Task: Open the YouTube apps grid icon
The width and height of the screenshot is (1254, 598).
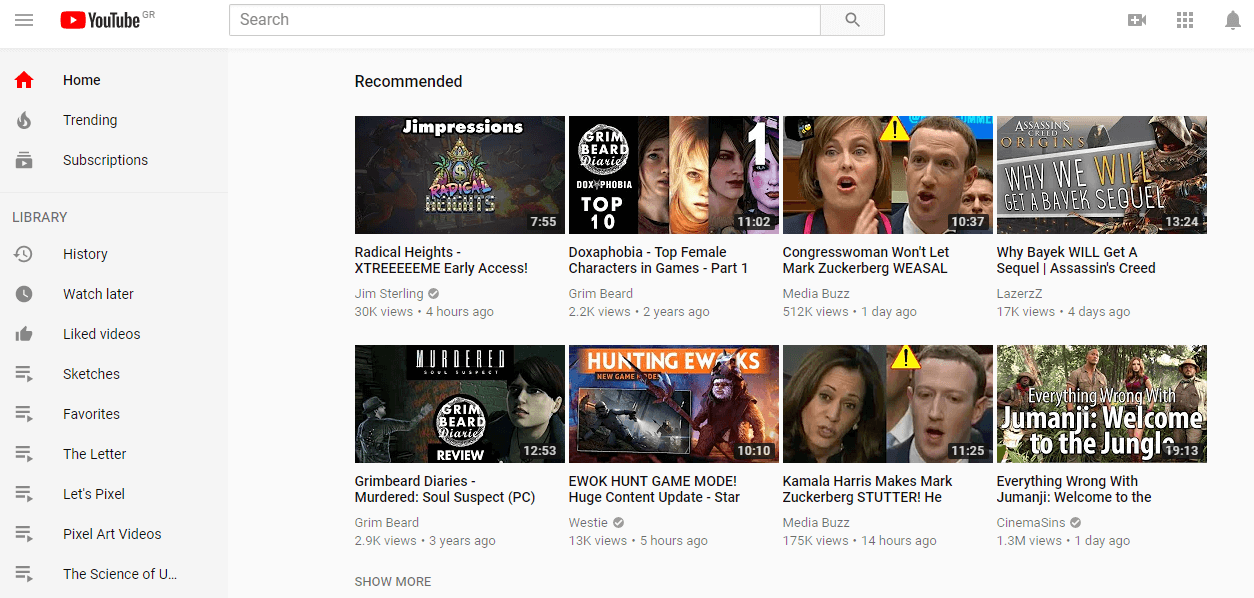Action: pos(1185,20)
